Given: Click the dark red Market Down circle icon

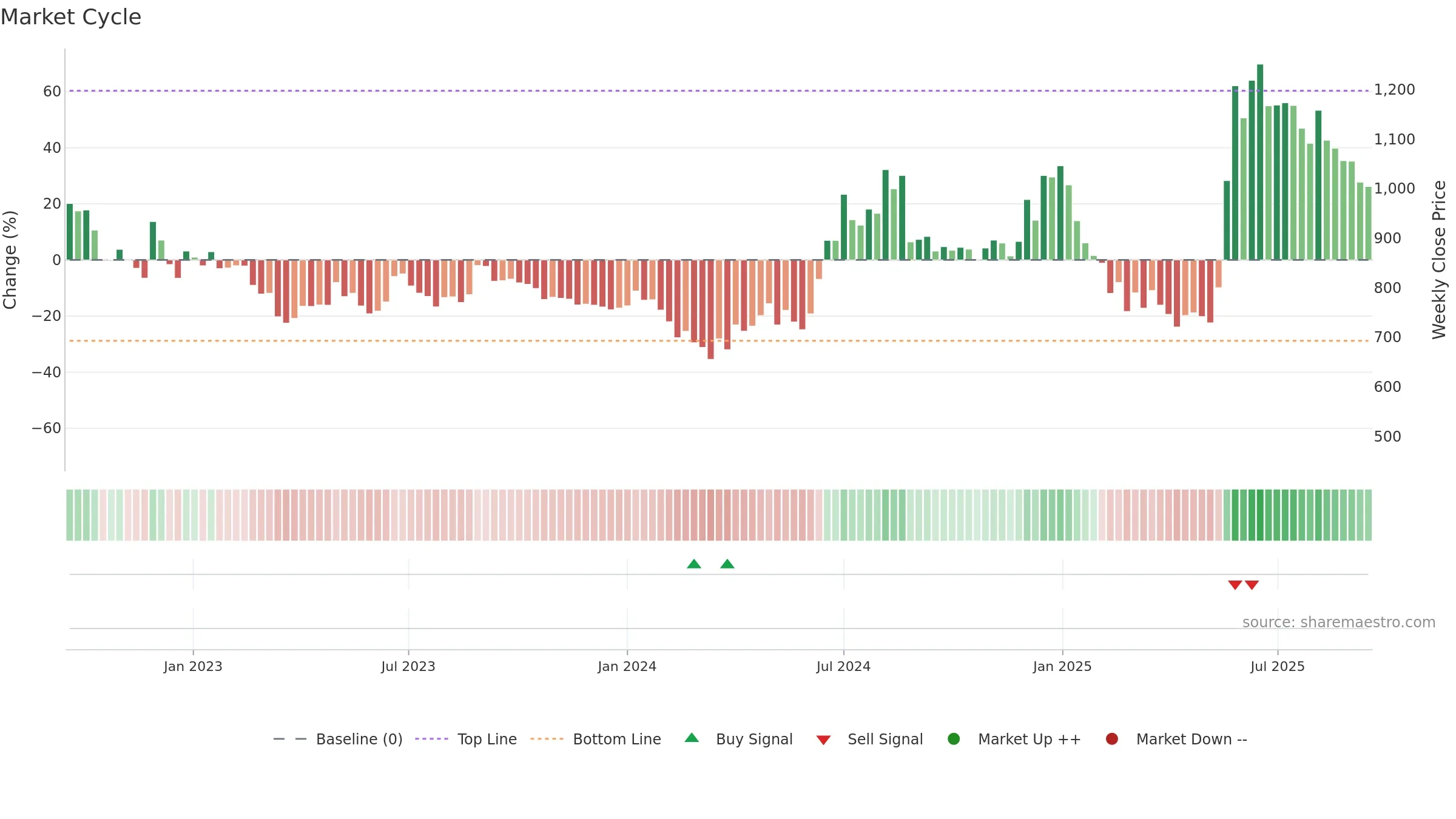Looking at the screenshot, I should point(1112,739).
